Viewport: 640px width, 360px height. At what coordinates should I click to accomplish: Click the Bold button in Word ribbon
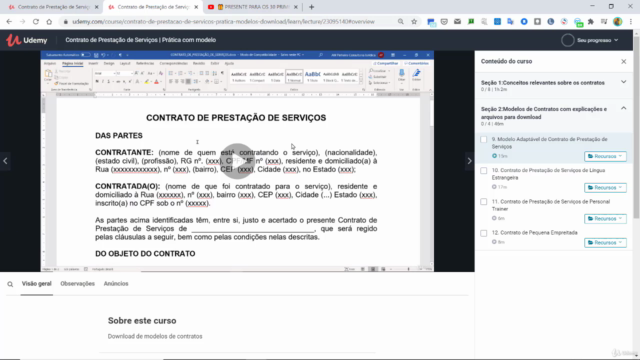[x=97, y=82]
